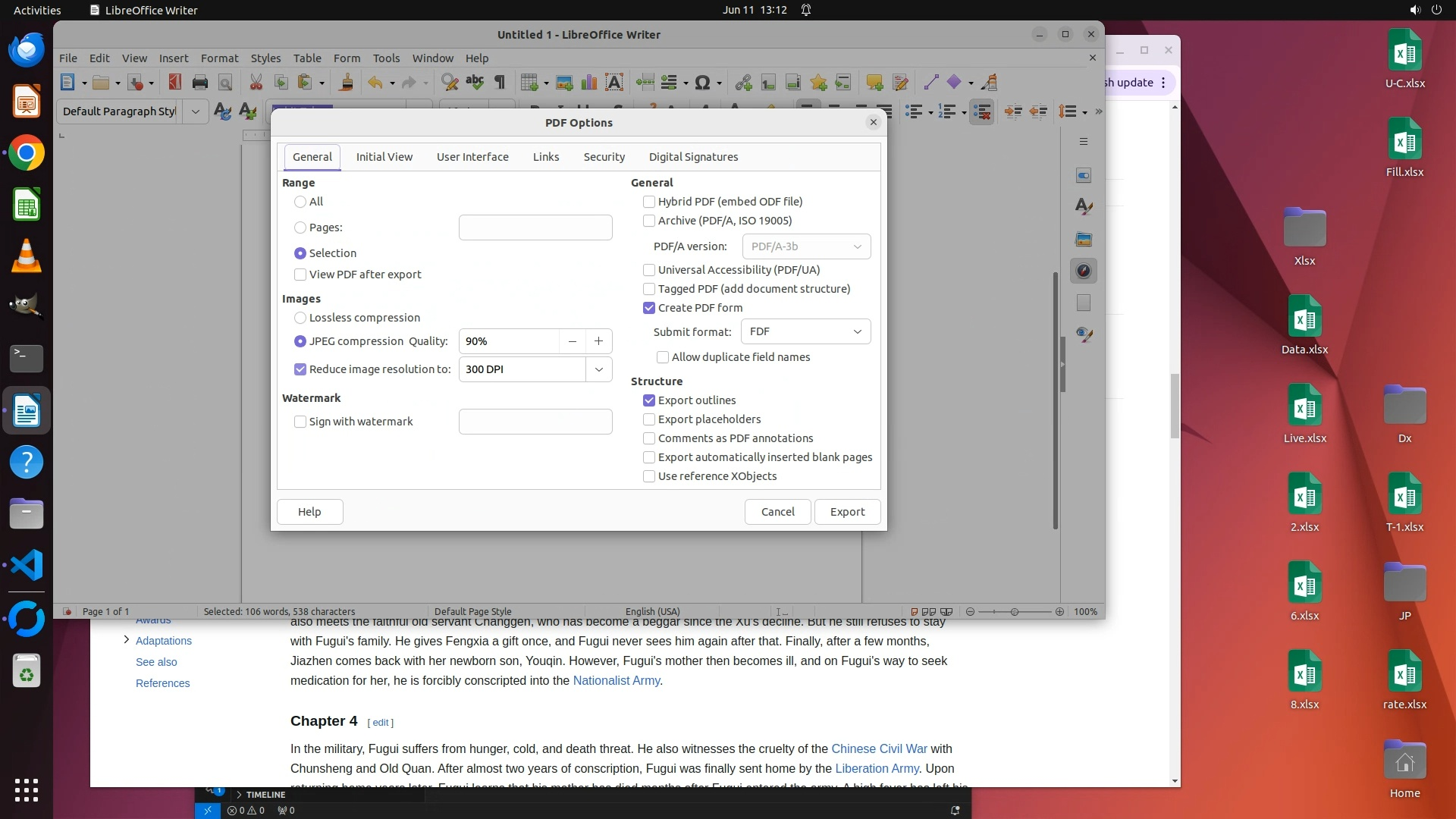Expand the 300 DPI resolution dropdown
This screenshot has height=819, width=1456.
(598, 369)
